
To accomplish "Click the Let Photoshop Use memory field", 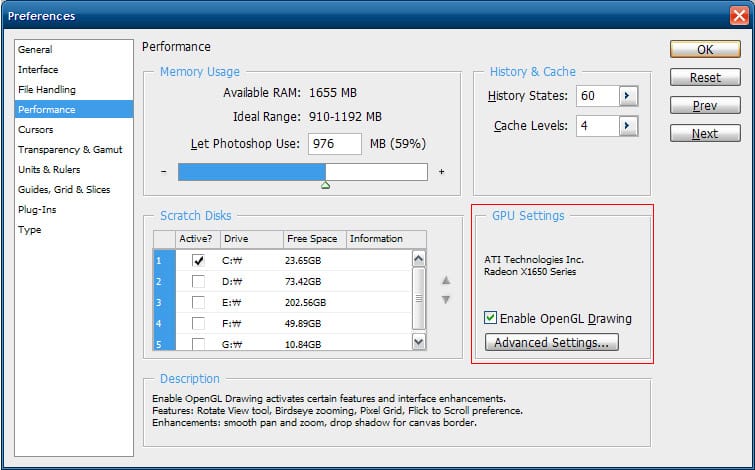I will (x=335, y=144).
